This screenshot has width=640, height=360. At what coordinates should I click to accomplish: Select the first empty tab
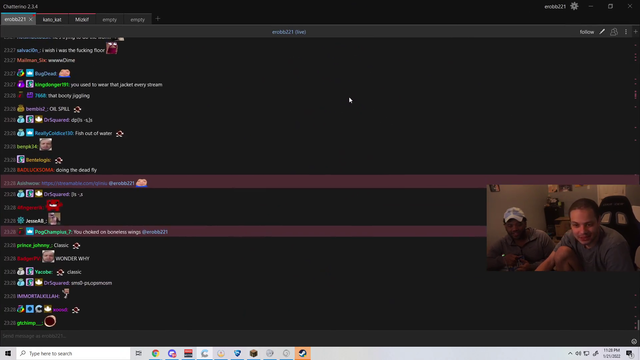click(109, 19)
